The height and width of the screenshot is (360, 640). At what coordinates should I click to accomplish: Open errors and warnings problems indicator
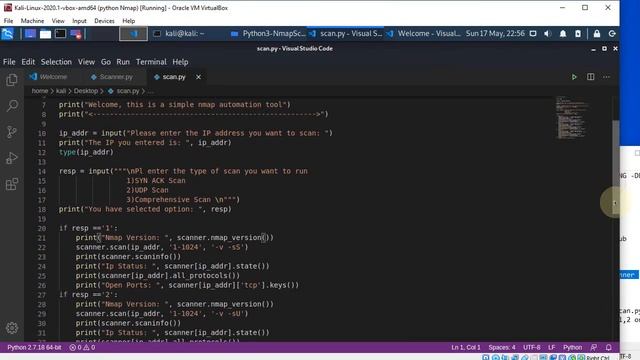[x=82, y=347]
